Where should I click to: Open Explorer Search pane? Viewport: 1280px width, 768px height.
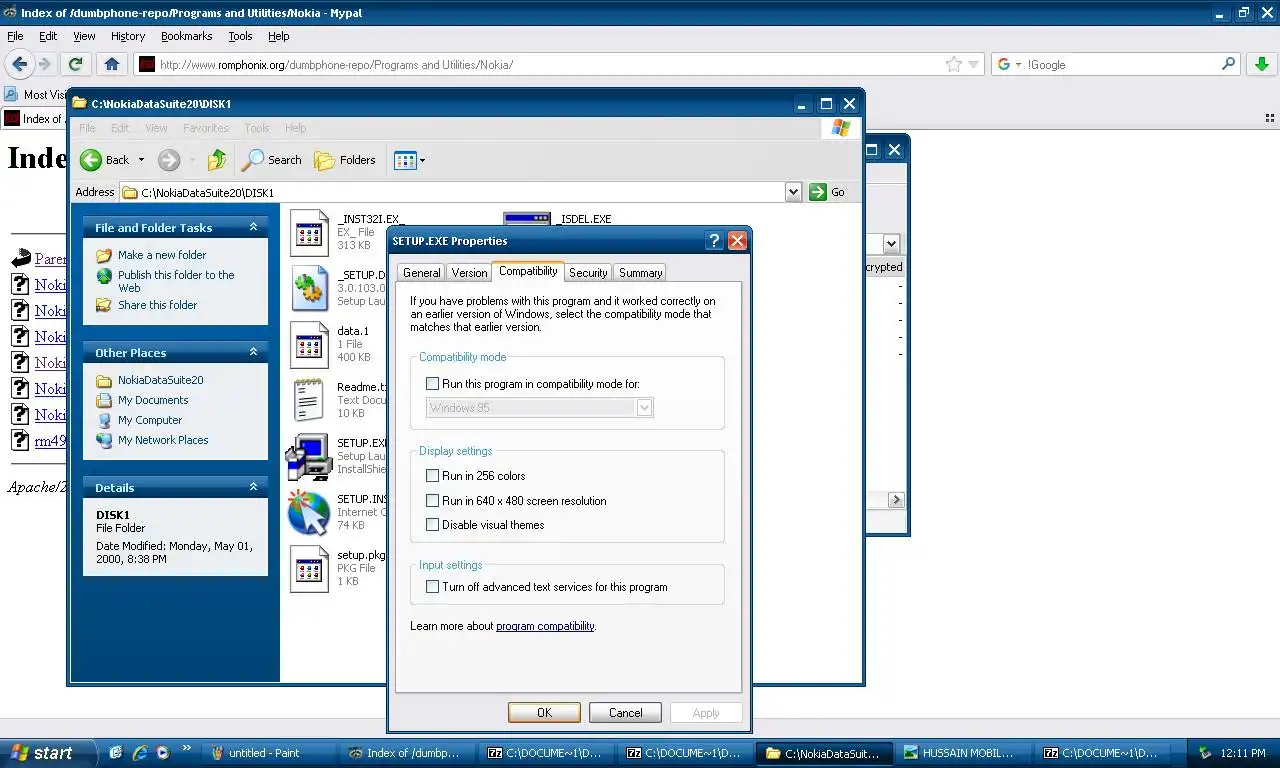(272, 160)
